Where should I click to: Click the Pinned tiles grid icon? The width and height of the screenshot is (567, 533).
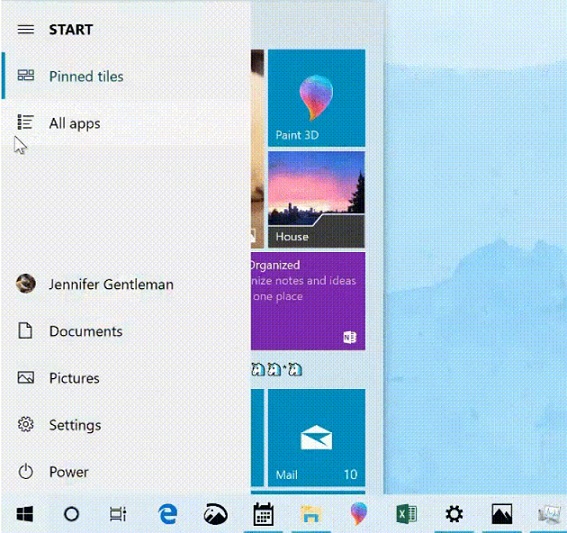pos(26,75)
